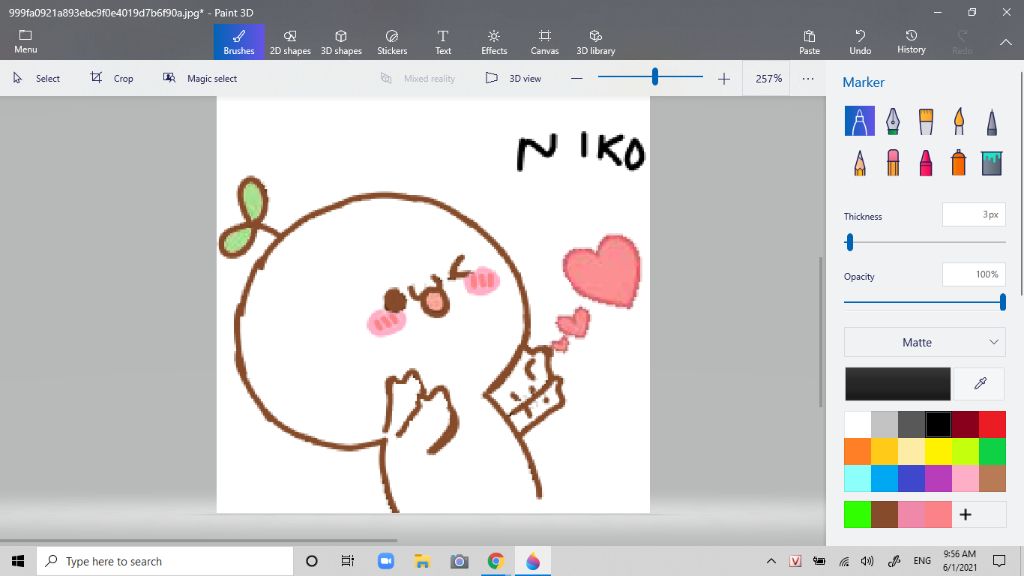
Task: Click the taskbar search box
Action: coord(165,561)
